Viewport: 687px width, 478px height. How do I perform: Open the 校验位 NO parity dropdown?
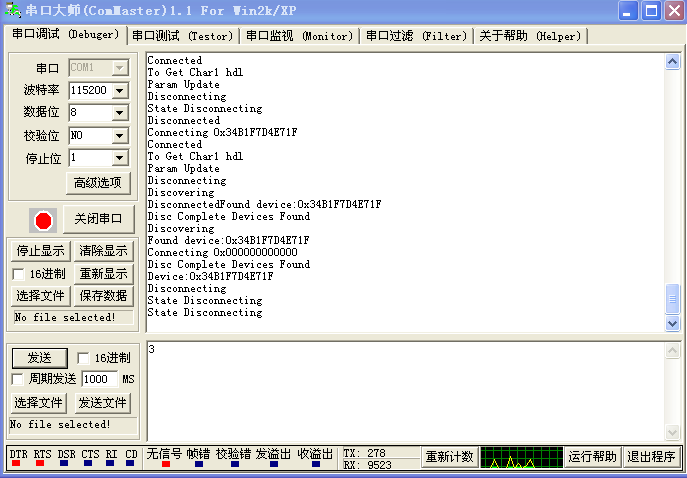click(119, 136)
